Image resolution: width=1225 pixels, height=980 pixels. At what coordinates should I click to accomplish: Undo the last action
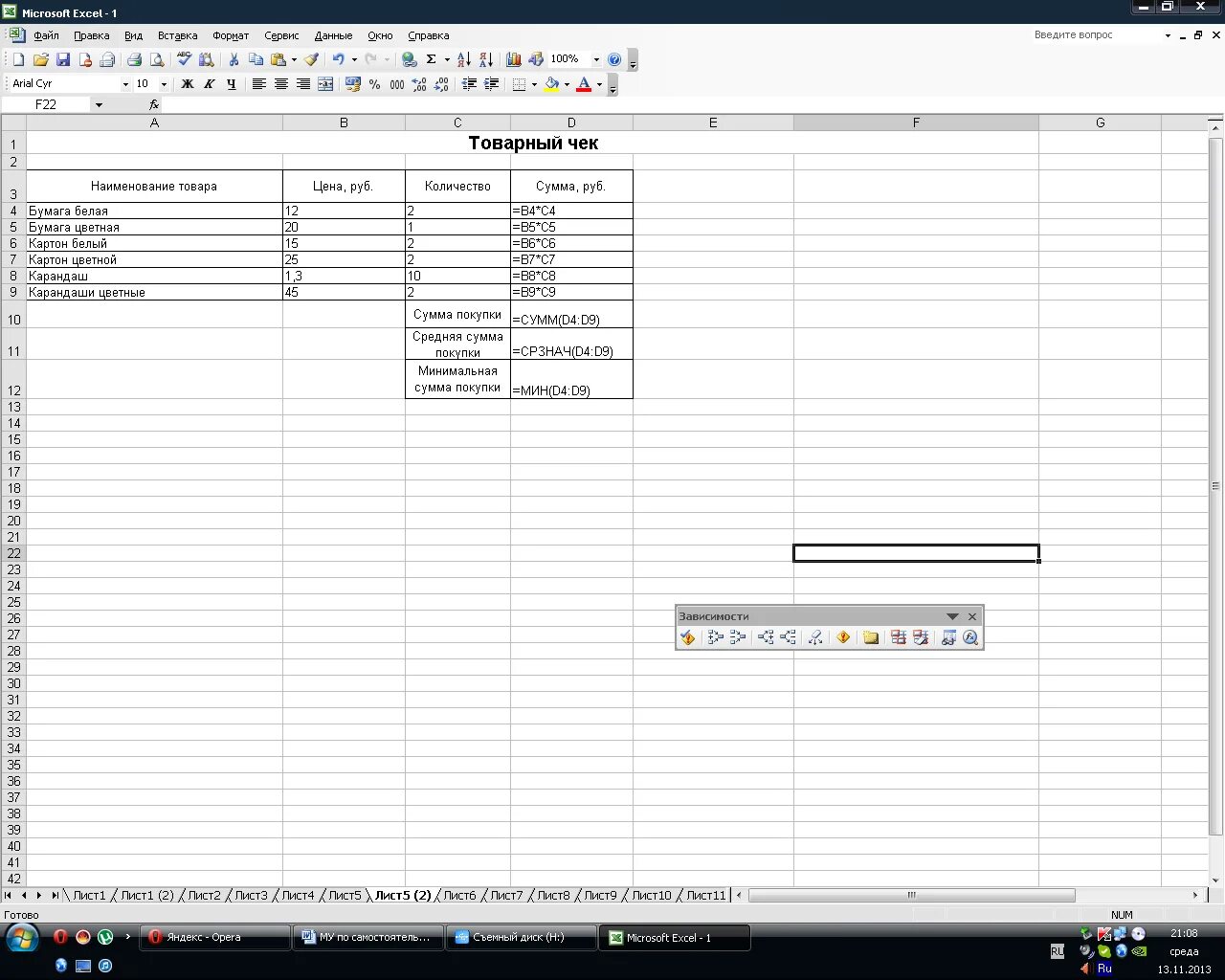[338, 59]
